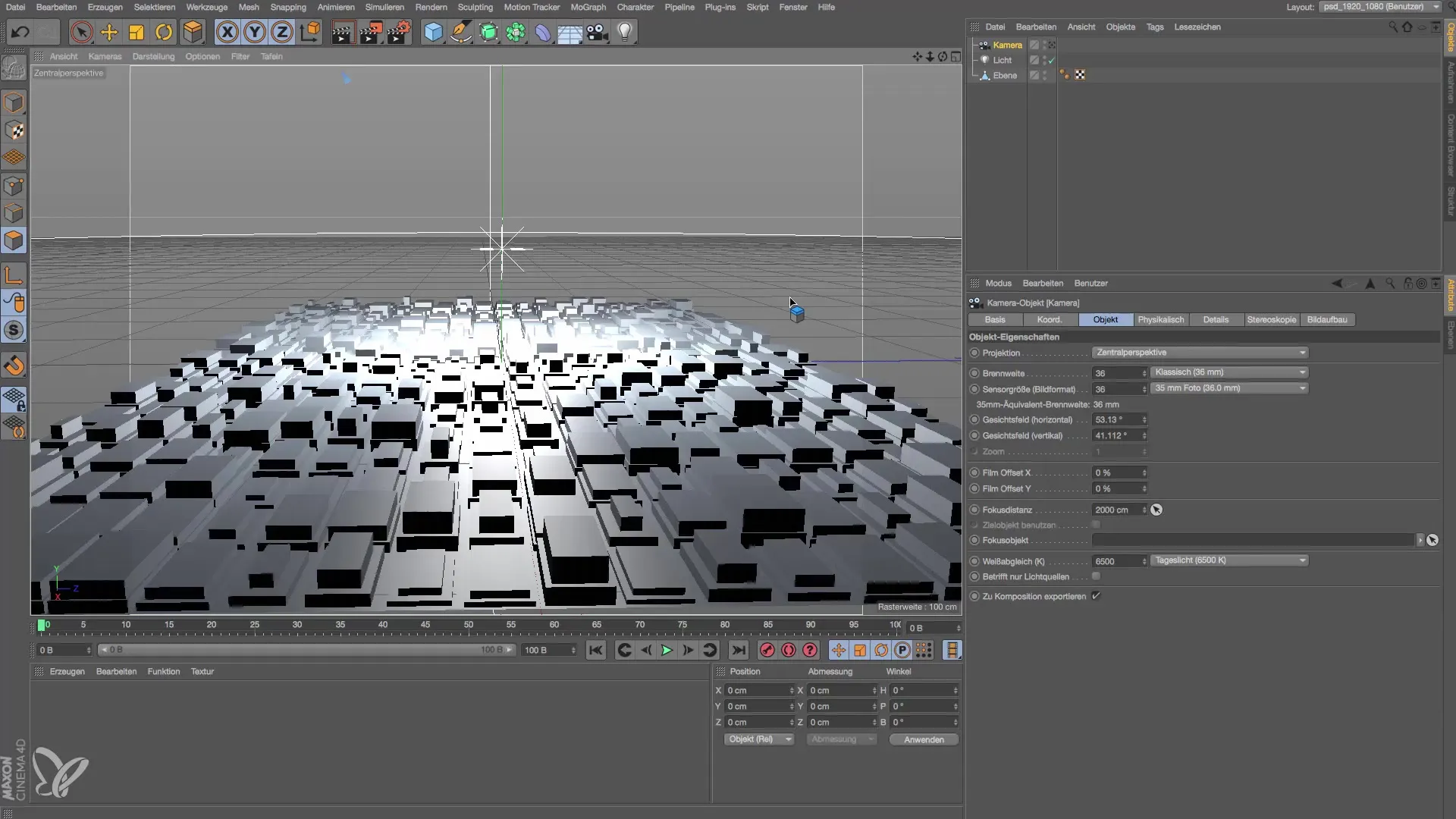Add camera object from toolbar
Viewport: 1456px width, 819px height.
coord(598,32)
